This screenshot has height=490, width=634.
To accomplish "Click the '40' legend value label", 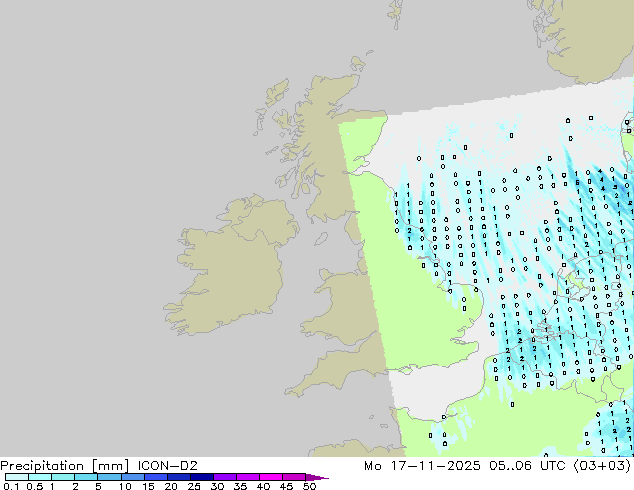I will pos(263,486).
